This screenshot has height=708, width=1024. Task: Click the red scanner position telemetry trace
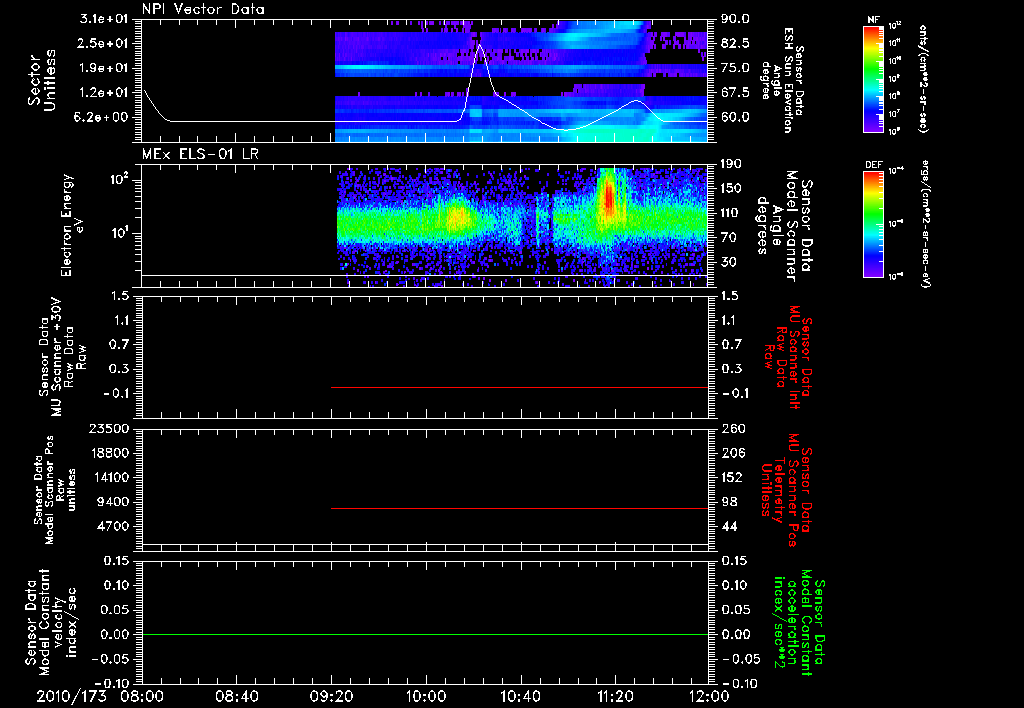click(520, 508)
